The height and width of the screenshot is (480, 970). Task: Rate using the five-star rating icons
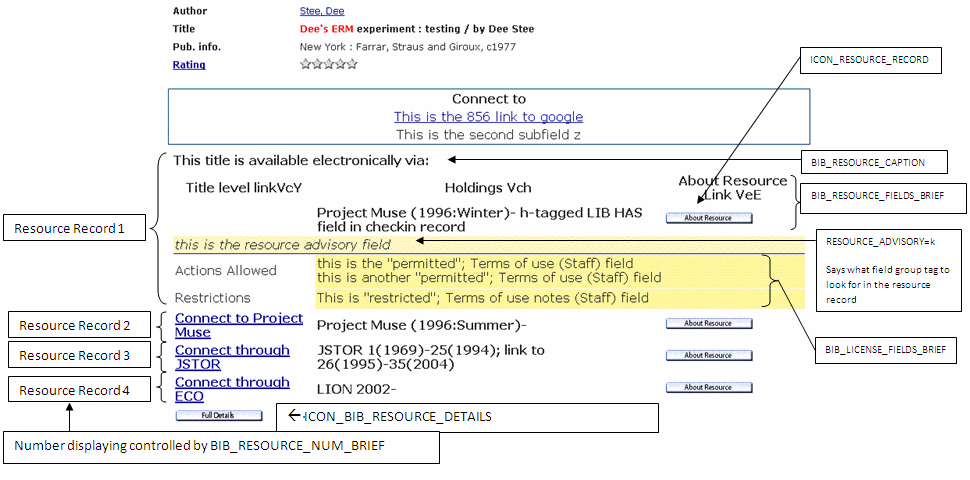[x=328, y=64]
